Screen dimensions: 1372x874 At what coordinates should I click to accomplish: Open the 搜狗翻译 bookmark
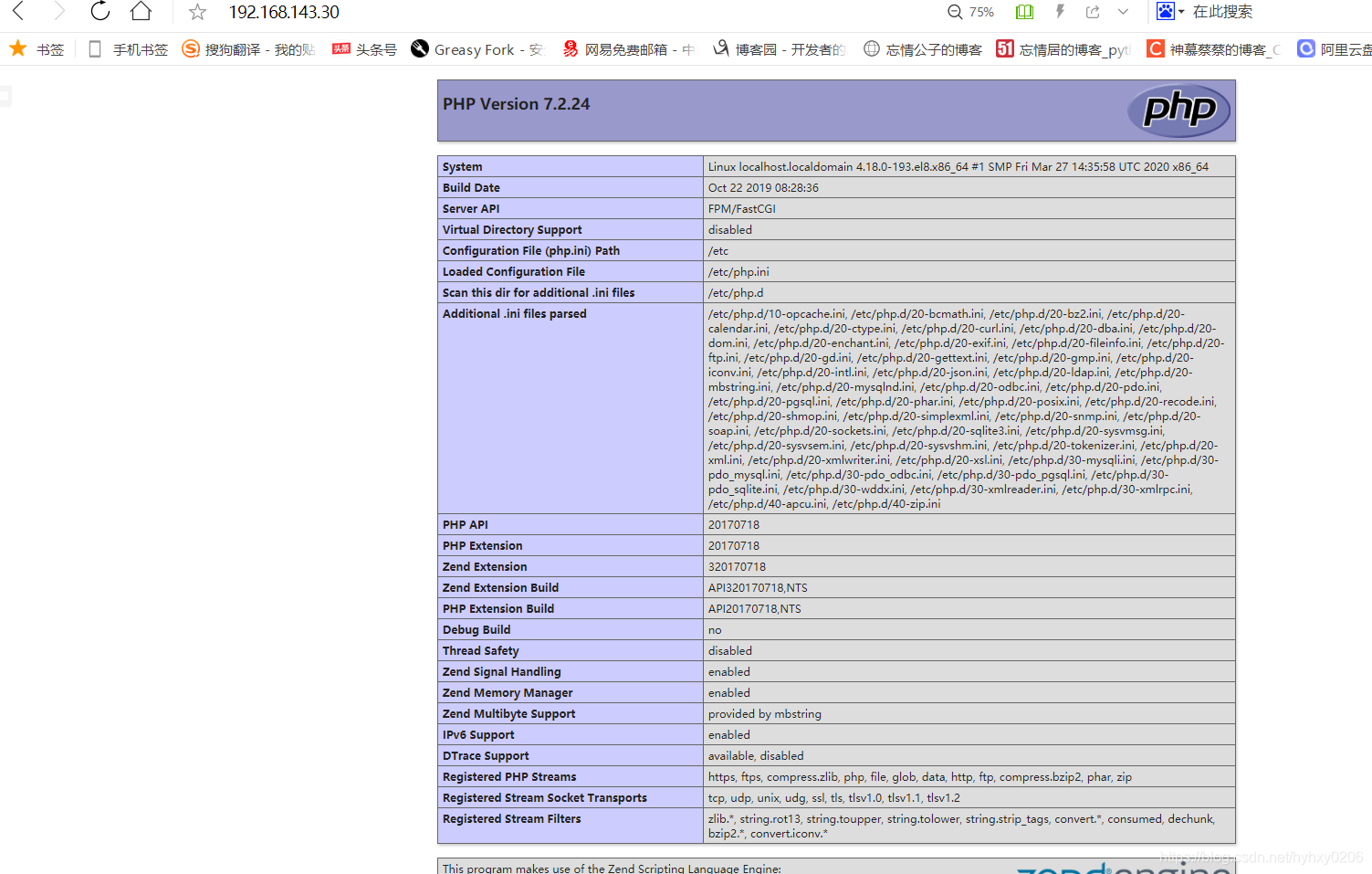point(248,49)
